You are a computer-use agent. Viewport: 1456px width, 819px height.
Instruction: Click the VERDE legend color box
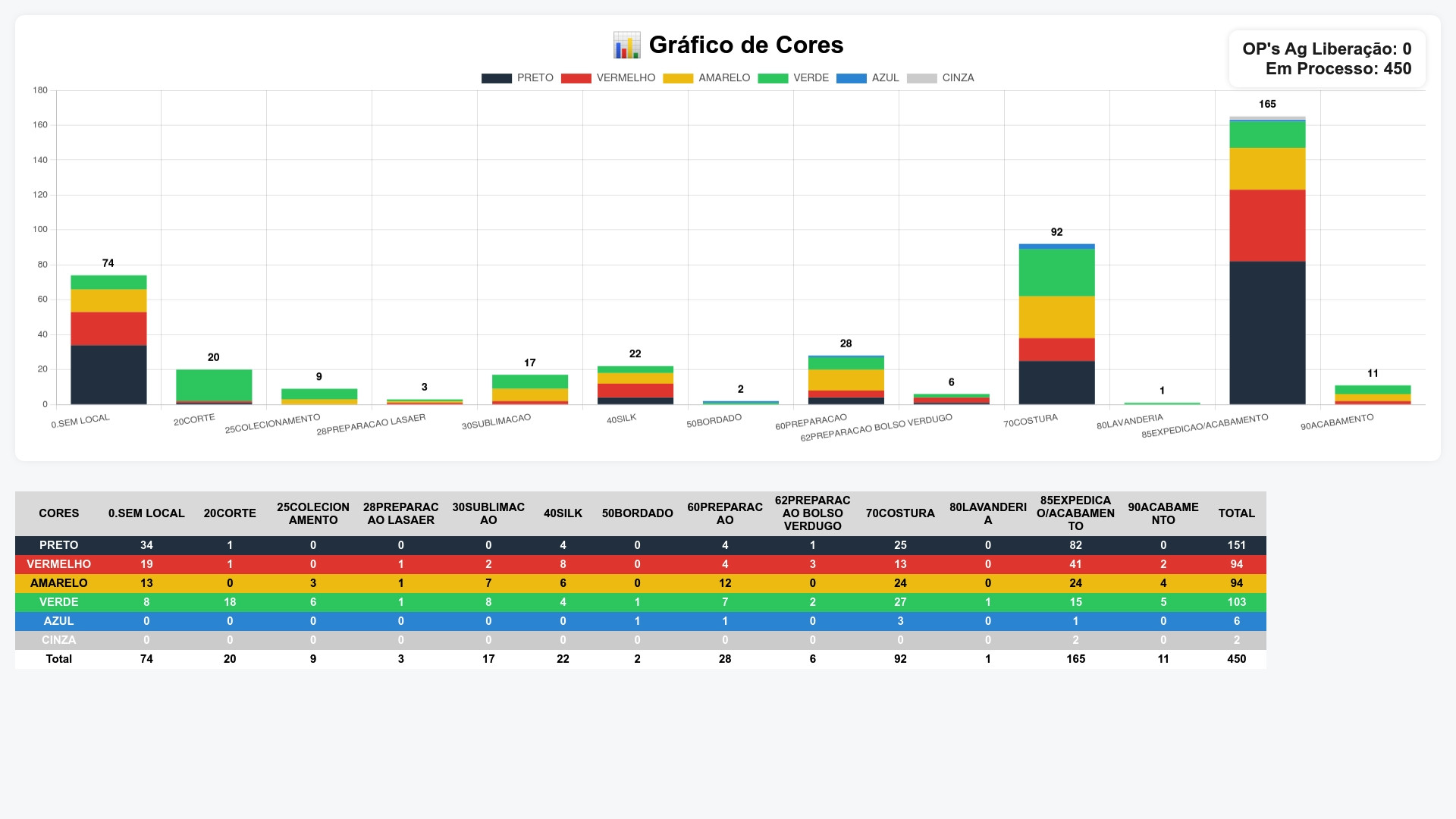click(x=773, y=78)
